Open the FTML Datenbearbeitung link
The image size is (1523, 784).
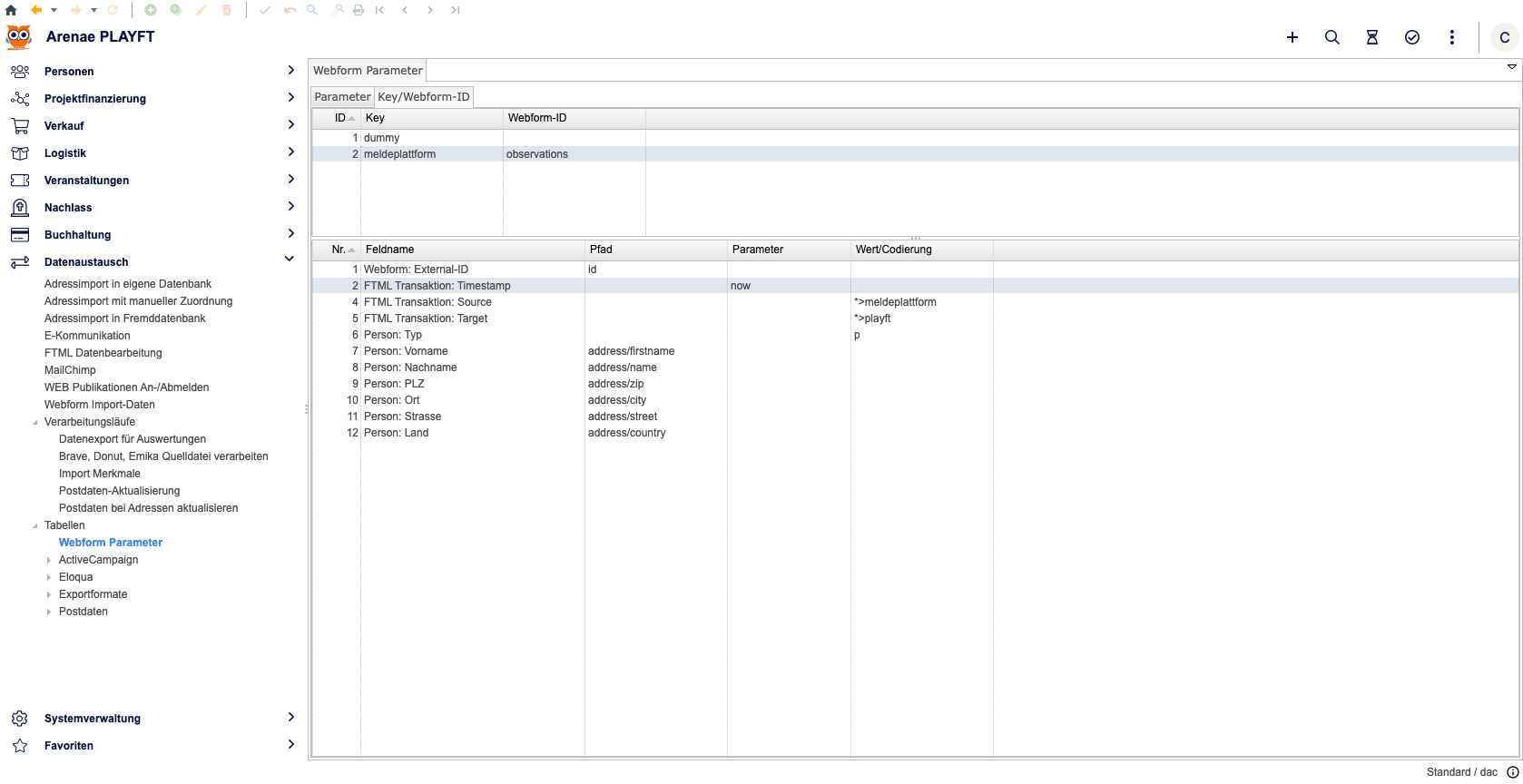click(103, 353)
